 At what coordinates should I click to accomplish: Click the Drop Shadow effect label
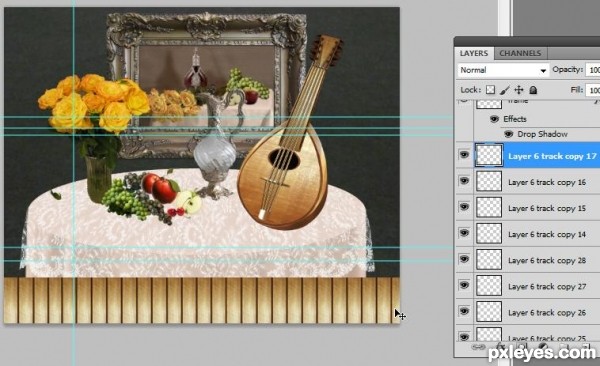click(542, 134)
